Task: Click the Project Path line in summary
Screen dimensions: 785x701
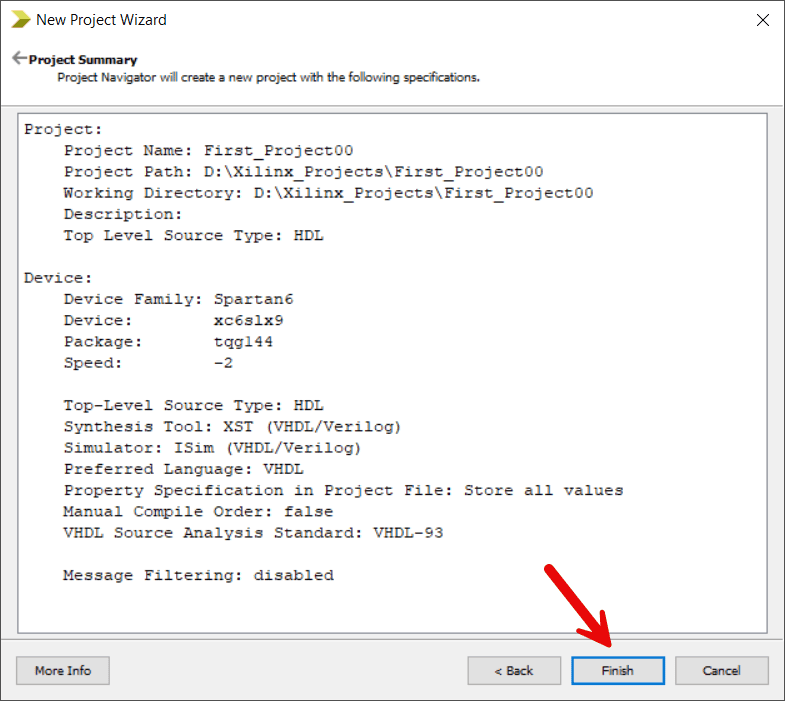Action: click(x=303, y=172)
